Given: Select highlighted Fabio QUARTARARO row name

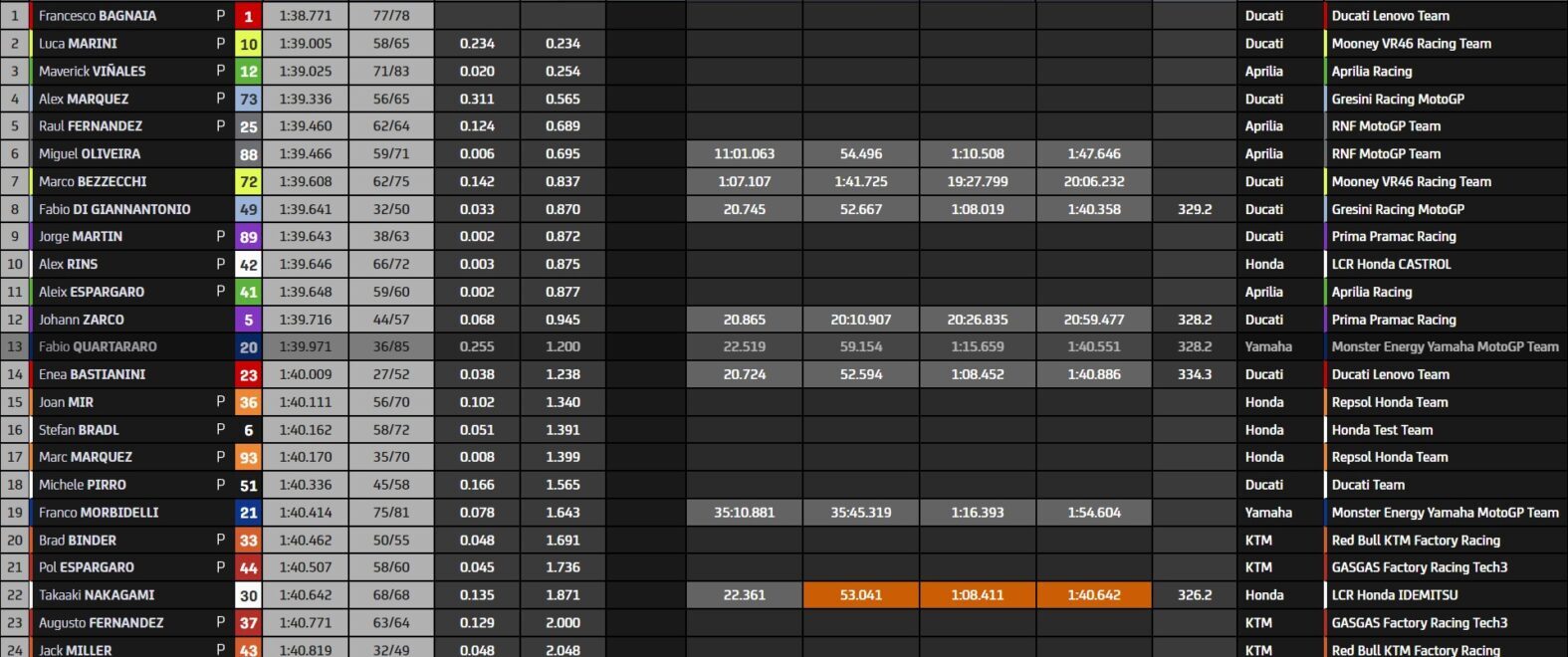Looking at the screenshot, I should [x=98, y=347].
